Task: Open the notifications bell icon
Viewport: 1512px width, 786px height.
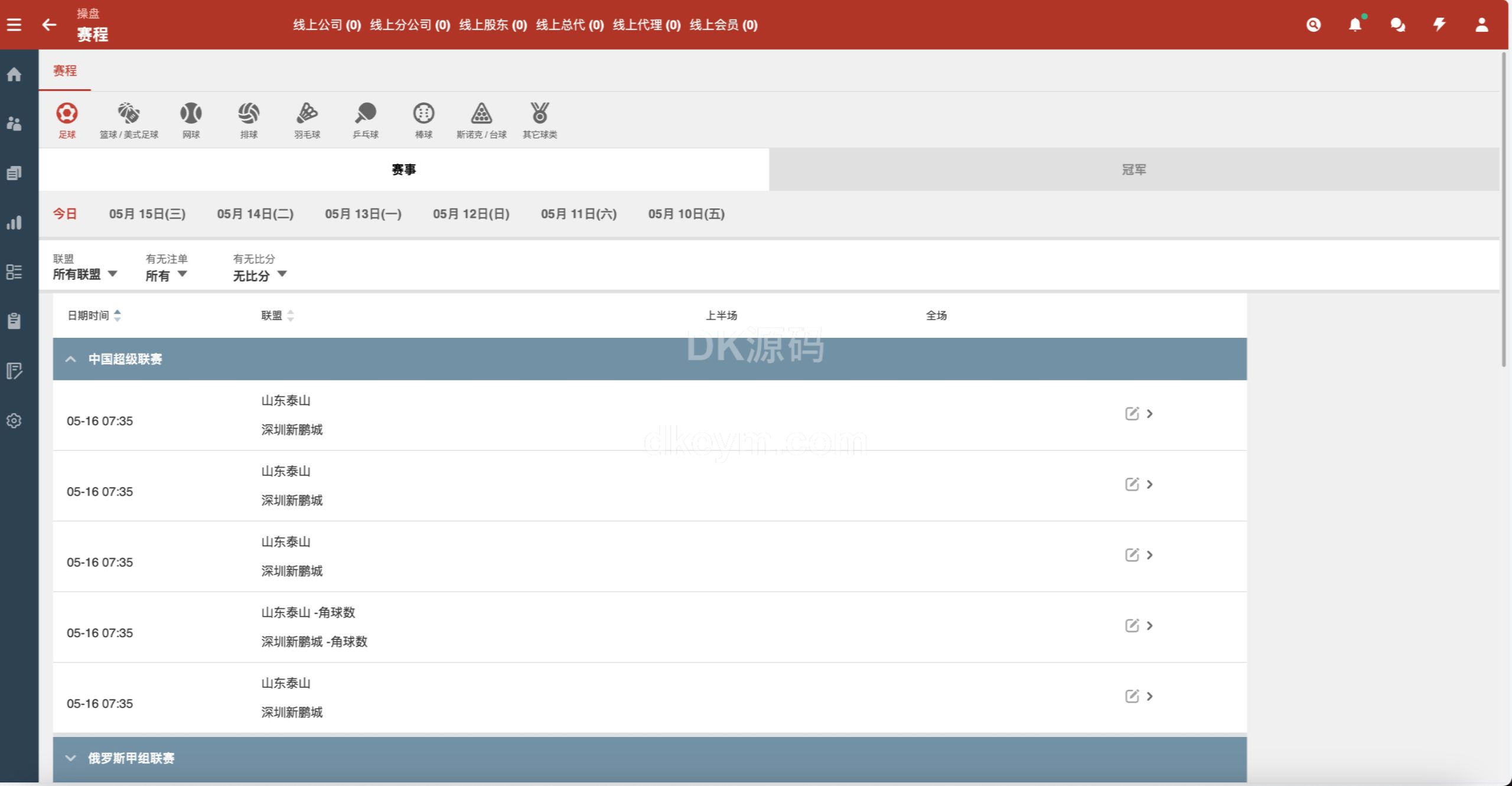Action: (x=1355, y=25)
